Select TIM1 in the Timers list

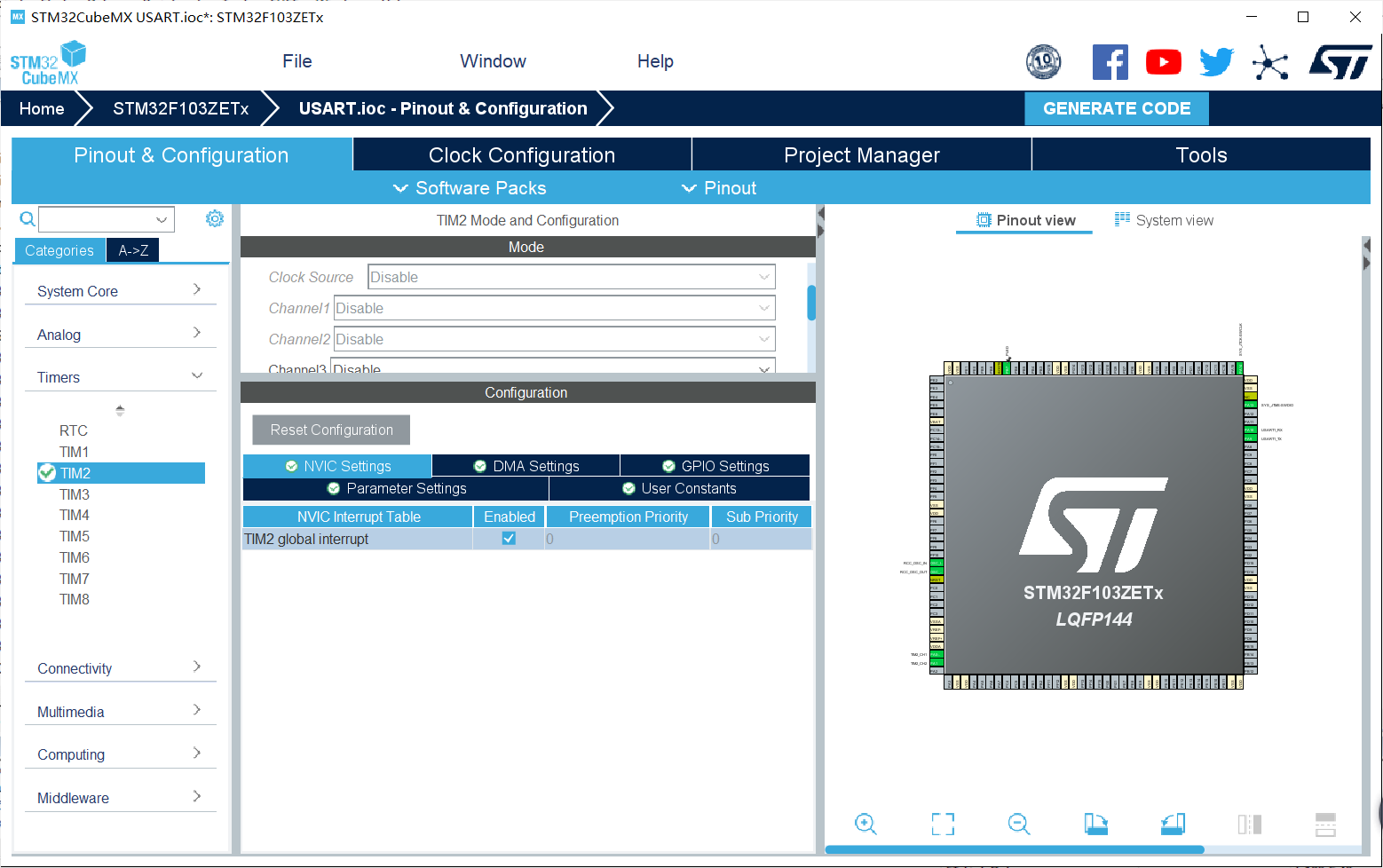(x=75, y=452)
